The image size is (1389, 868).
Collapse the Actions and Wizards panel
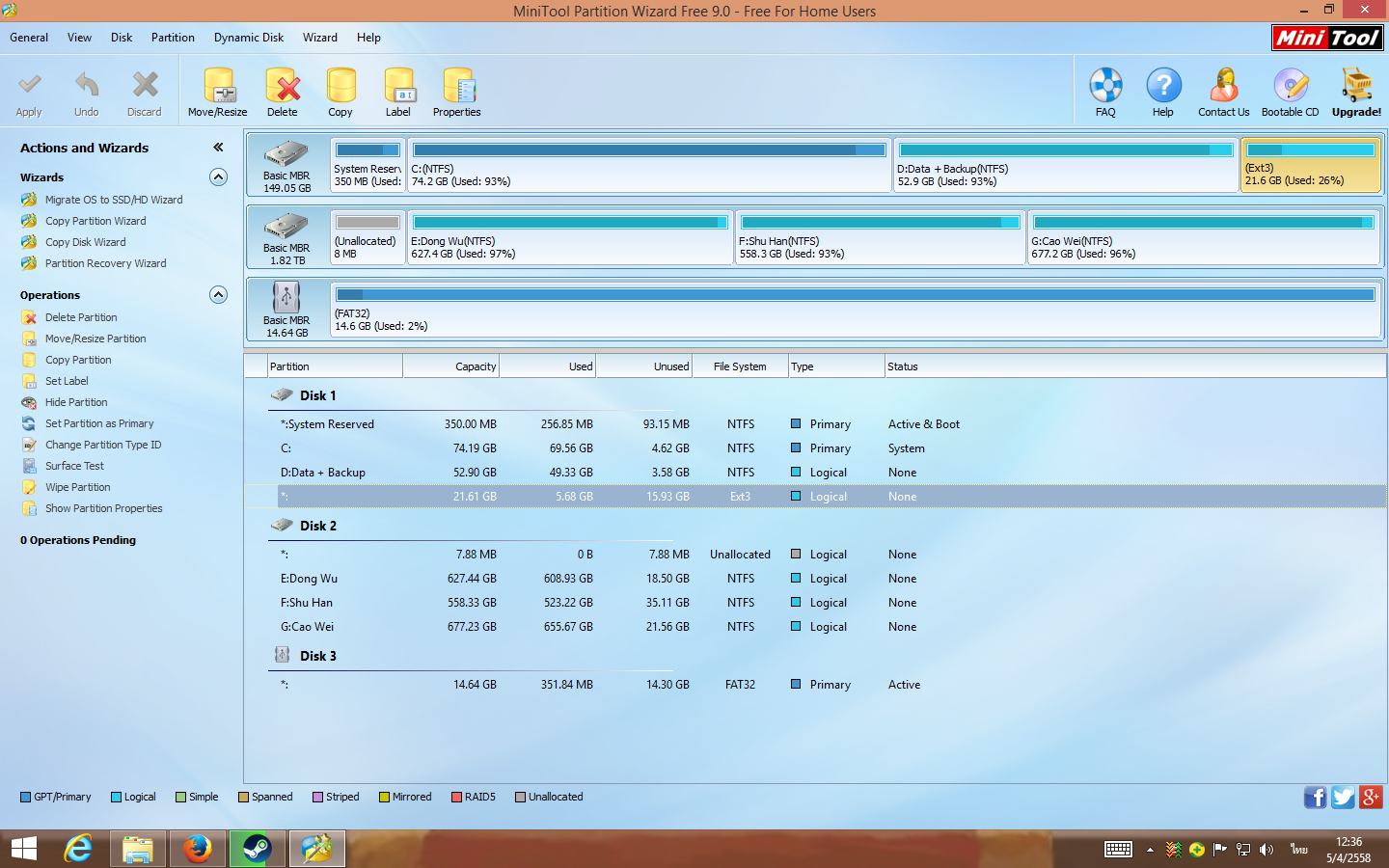[x=218, y=148]
